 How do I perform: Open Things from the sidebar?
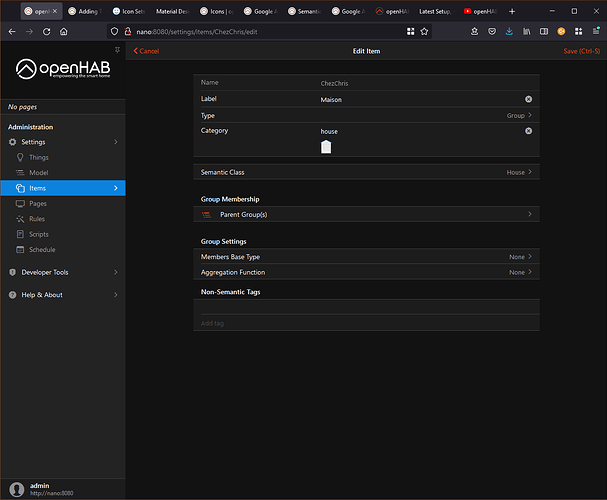[x=63, y=158]
